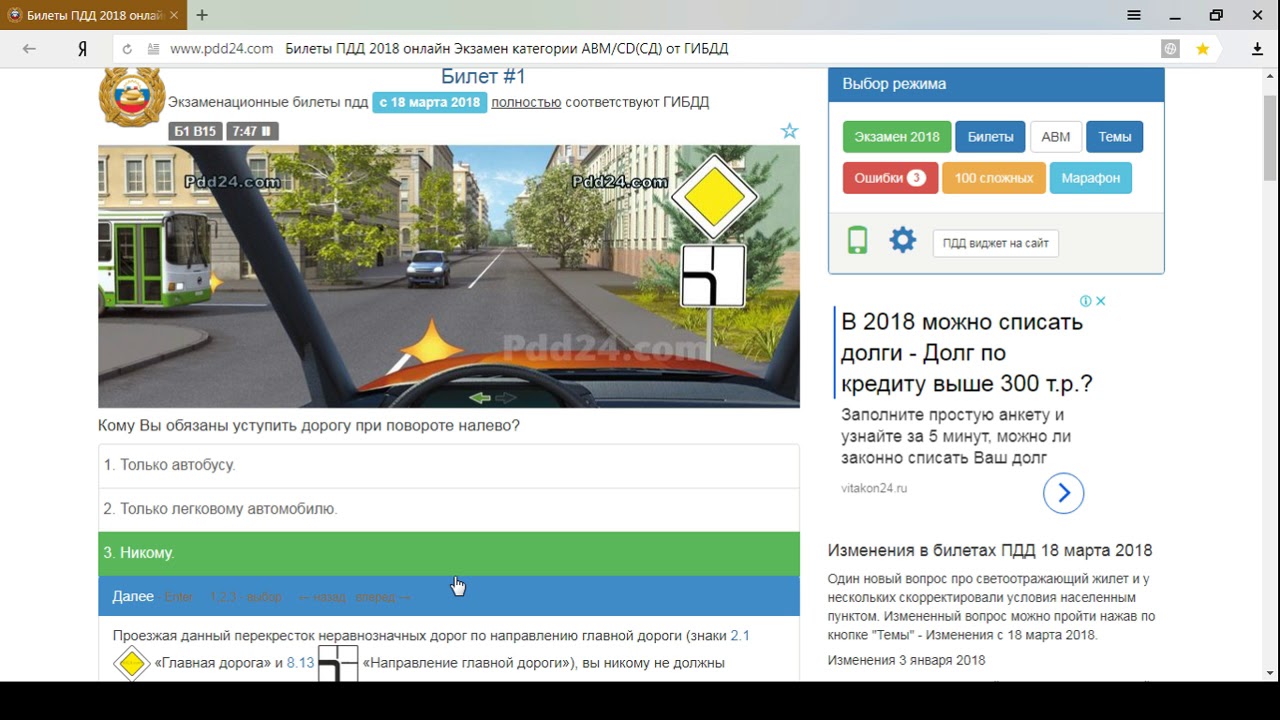This screenshot has width=1280, height=720.
Task: Click the ad info icon
Action: click(1085, 301)
